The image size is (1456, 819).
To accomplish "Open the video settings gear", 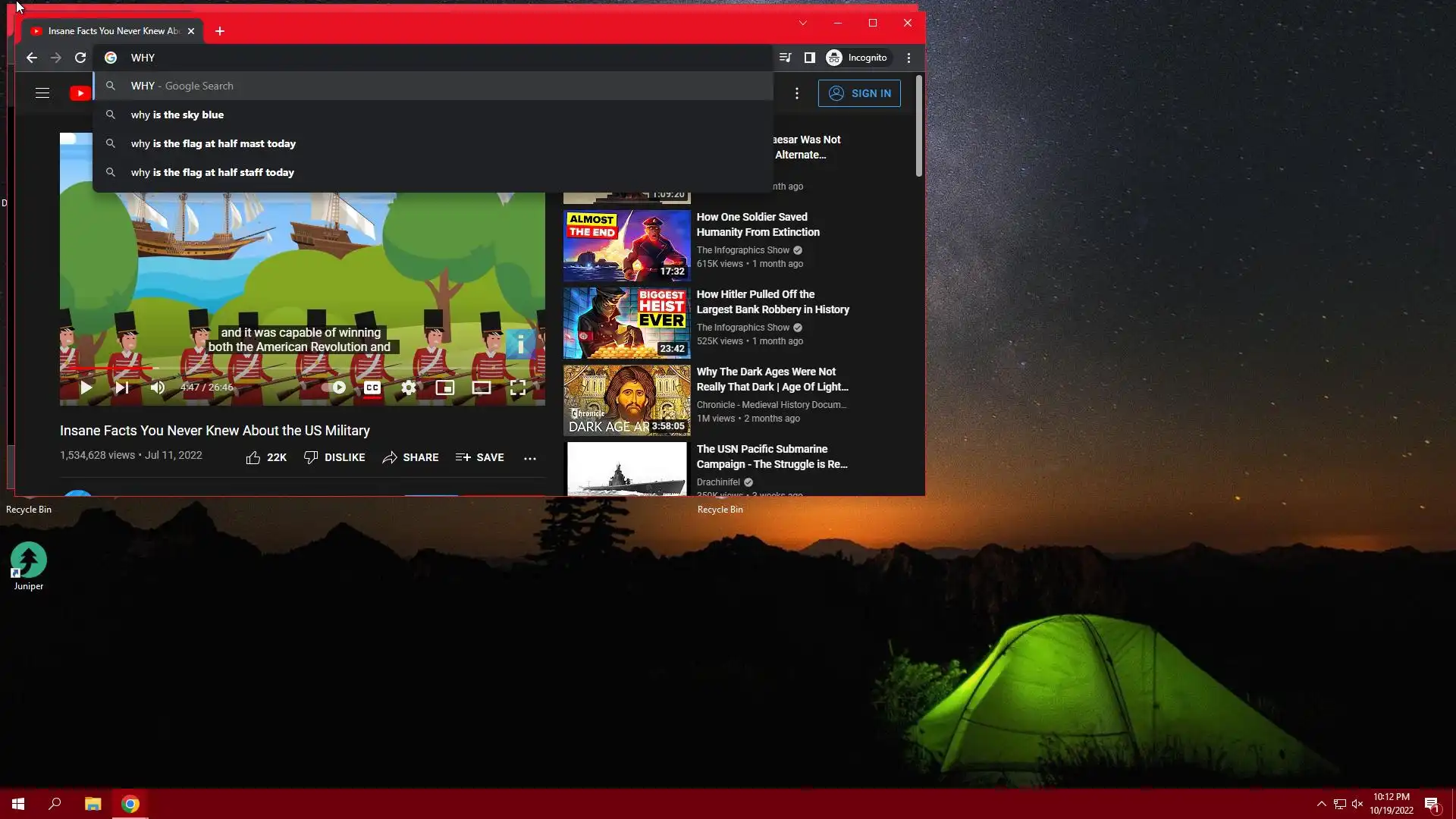I will (x=408, y=388).
